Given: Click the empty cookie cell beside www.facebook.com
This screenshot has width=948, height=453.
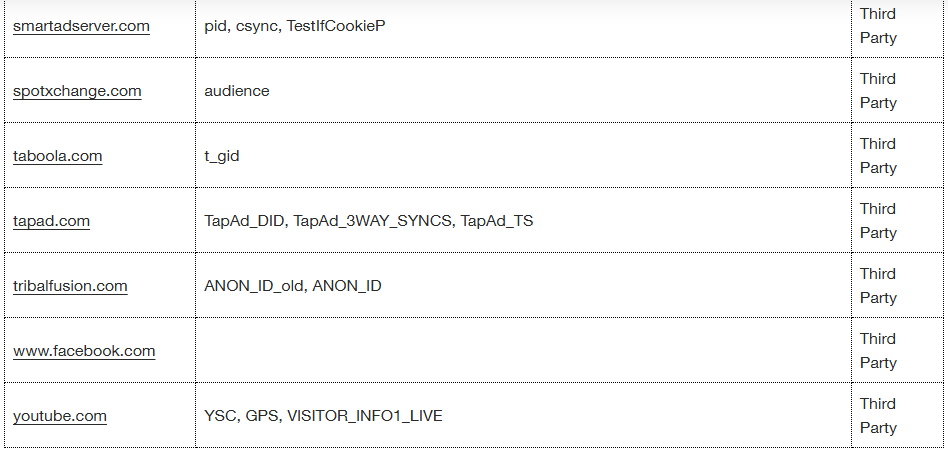Looking at the screenshot, I should (x=522, y=351).
